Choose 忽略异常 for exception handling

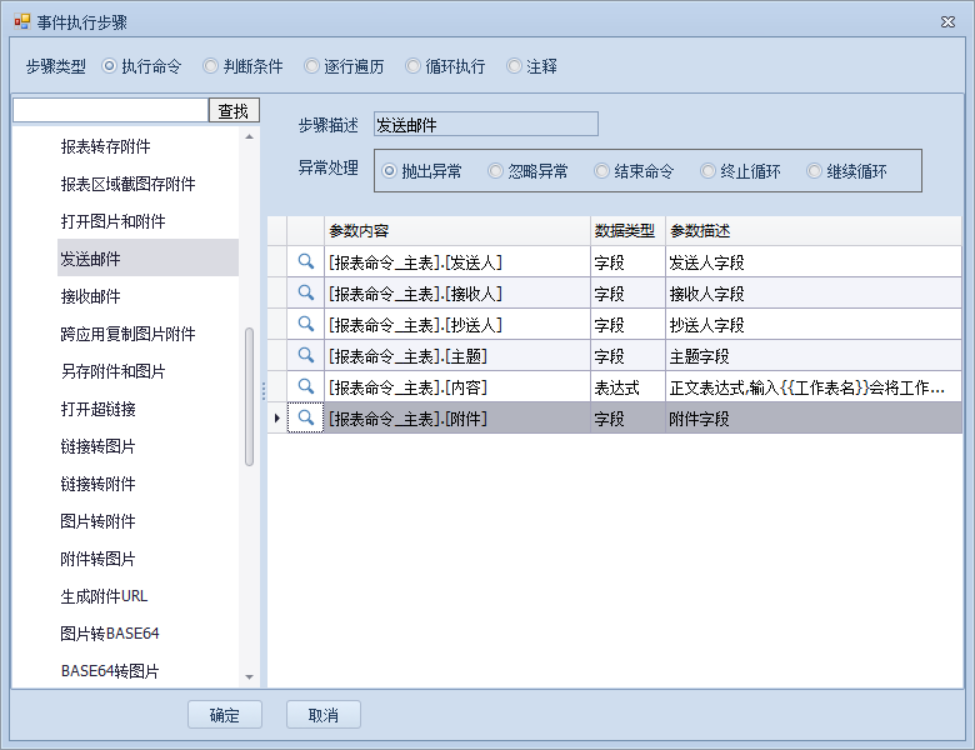(x=496, y=171)
